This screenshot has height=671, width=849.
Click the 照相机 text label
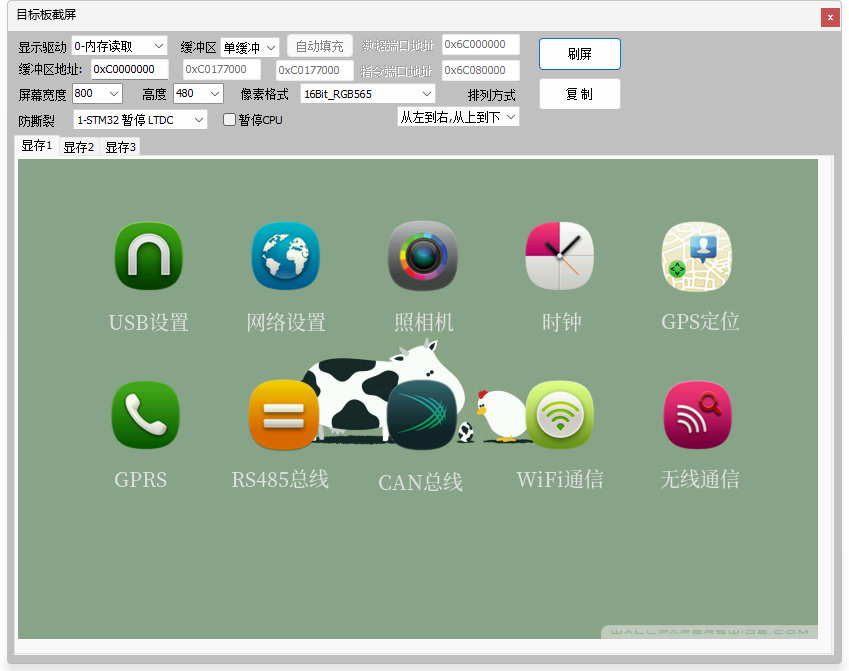click(x=423, y=322)
